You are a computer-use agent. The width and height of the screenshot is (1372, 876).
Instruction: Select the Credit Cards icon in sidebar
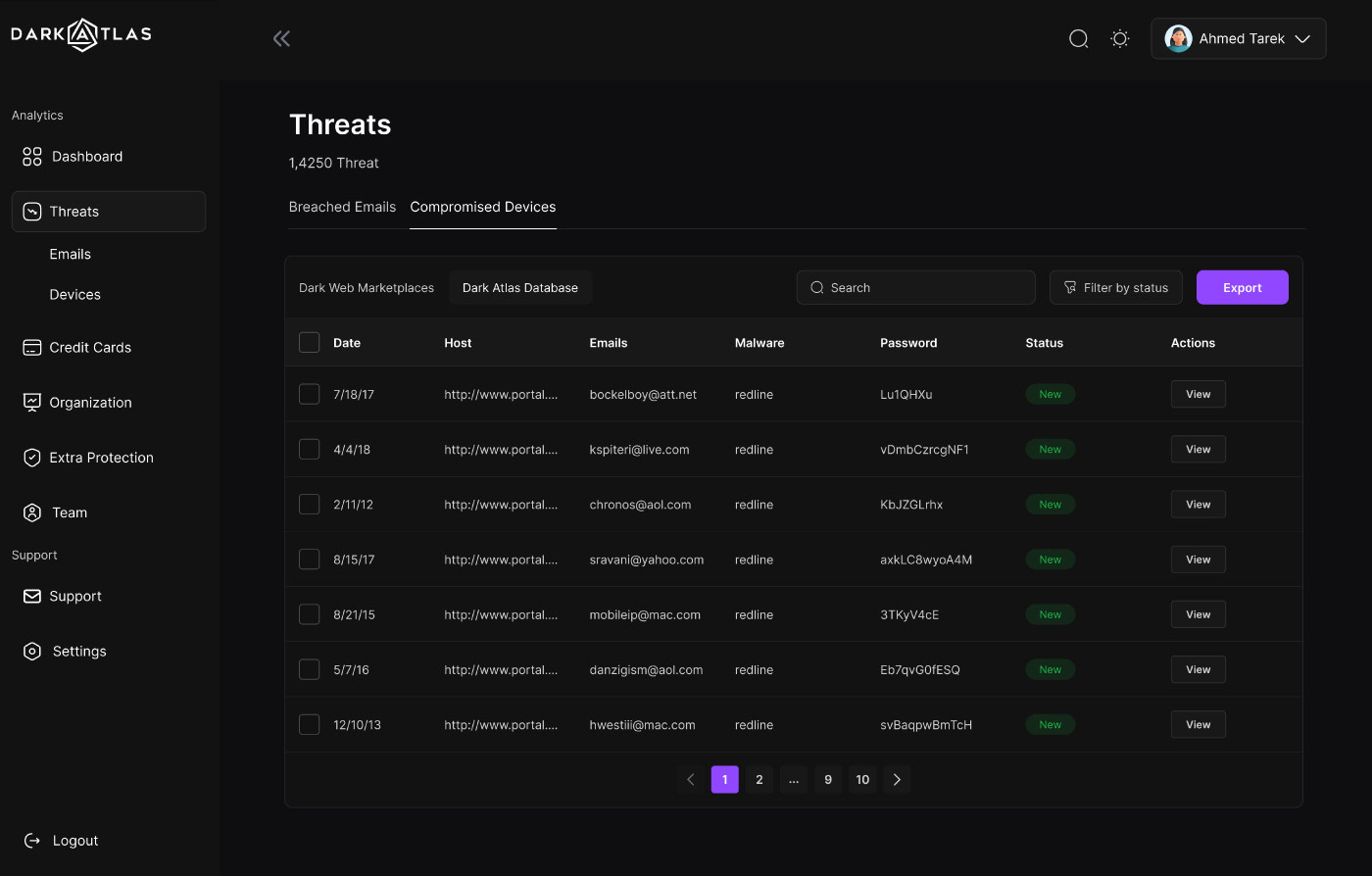coord(30,347)
